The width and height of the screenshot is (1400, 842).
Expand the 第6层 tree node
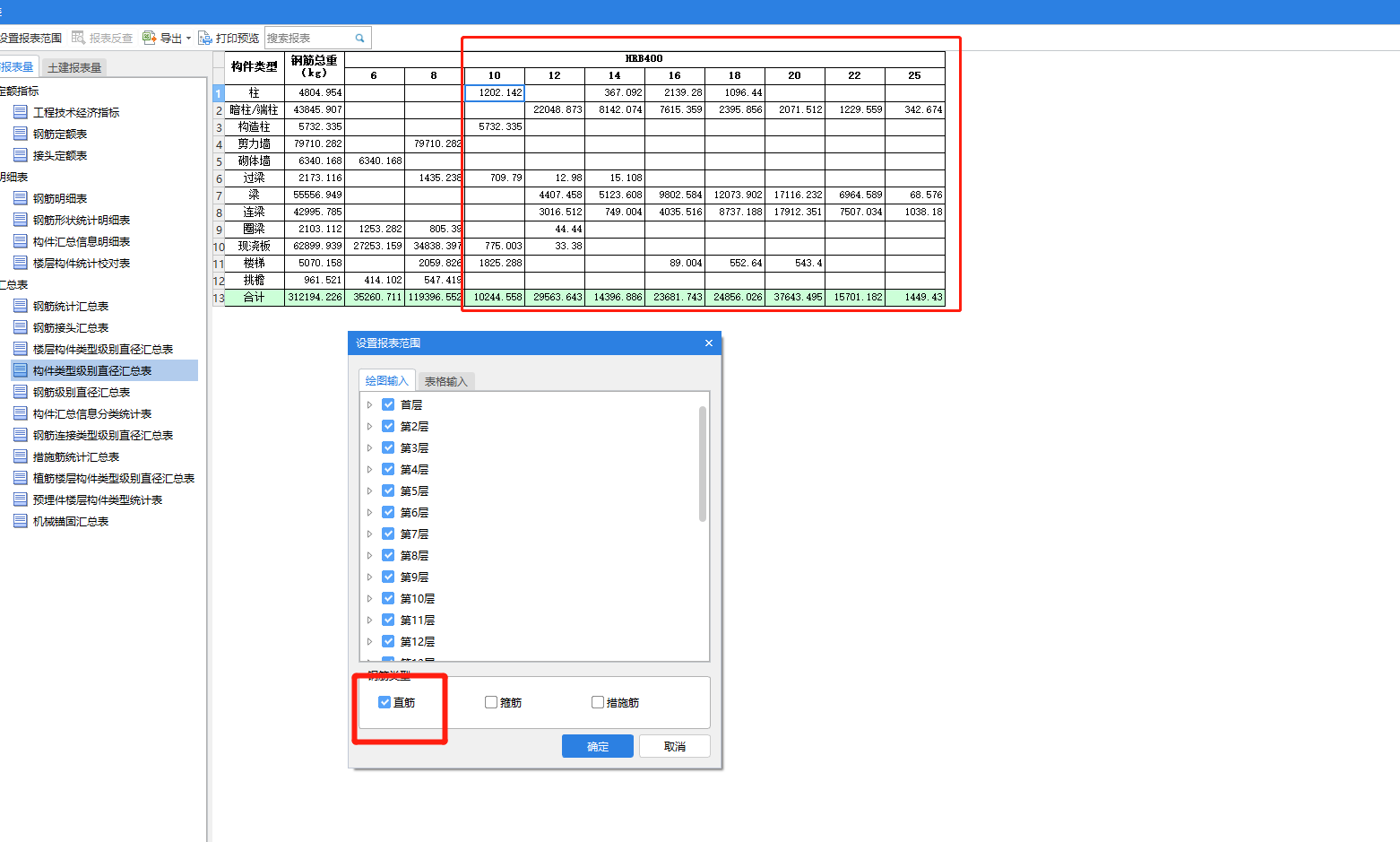pos(369,512)
